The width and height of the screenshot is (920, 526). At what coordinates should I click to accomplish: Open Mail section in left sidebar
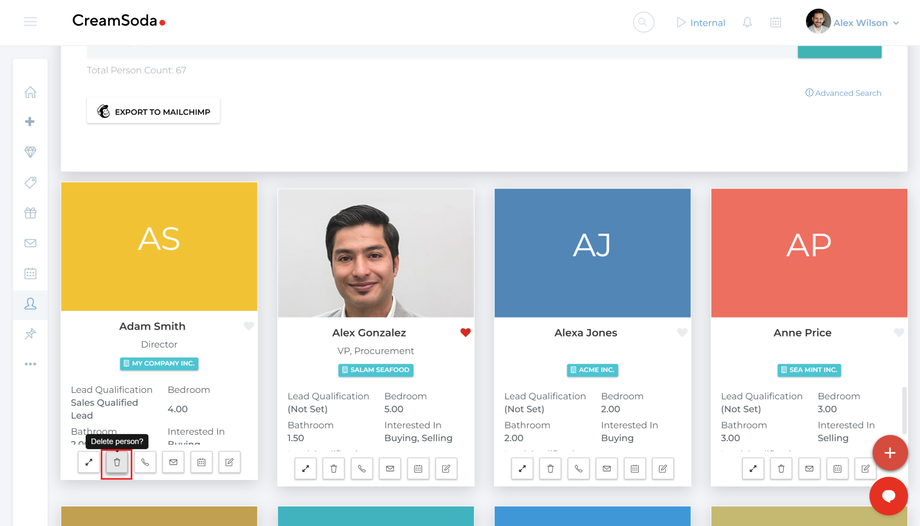click(30, 243)
